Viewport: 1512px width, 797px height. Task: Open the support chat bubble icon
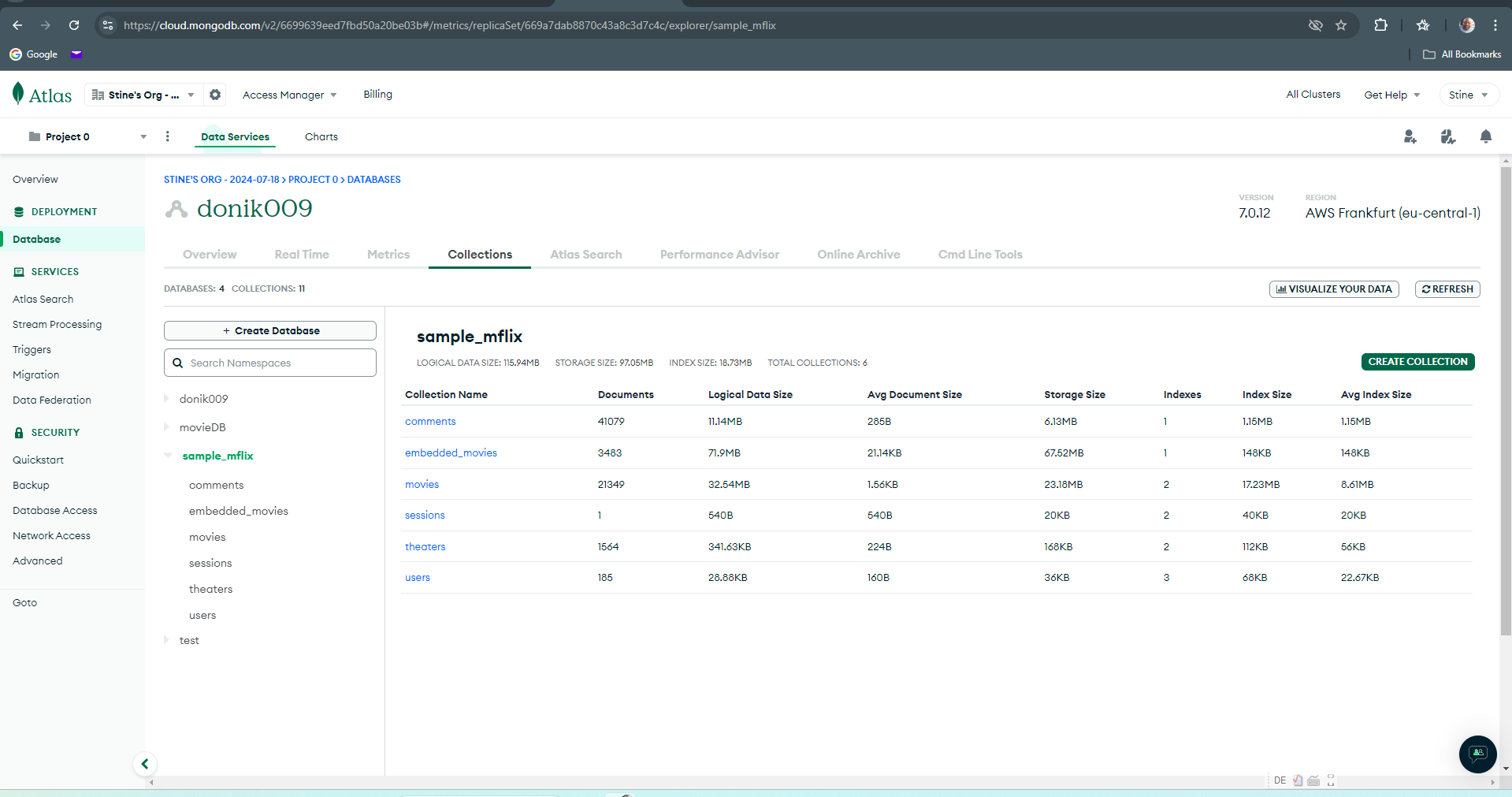tap(1477, 754)
